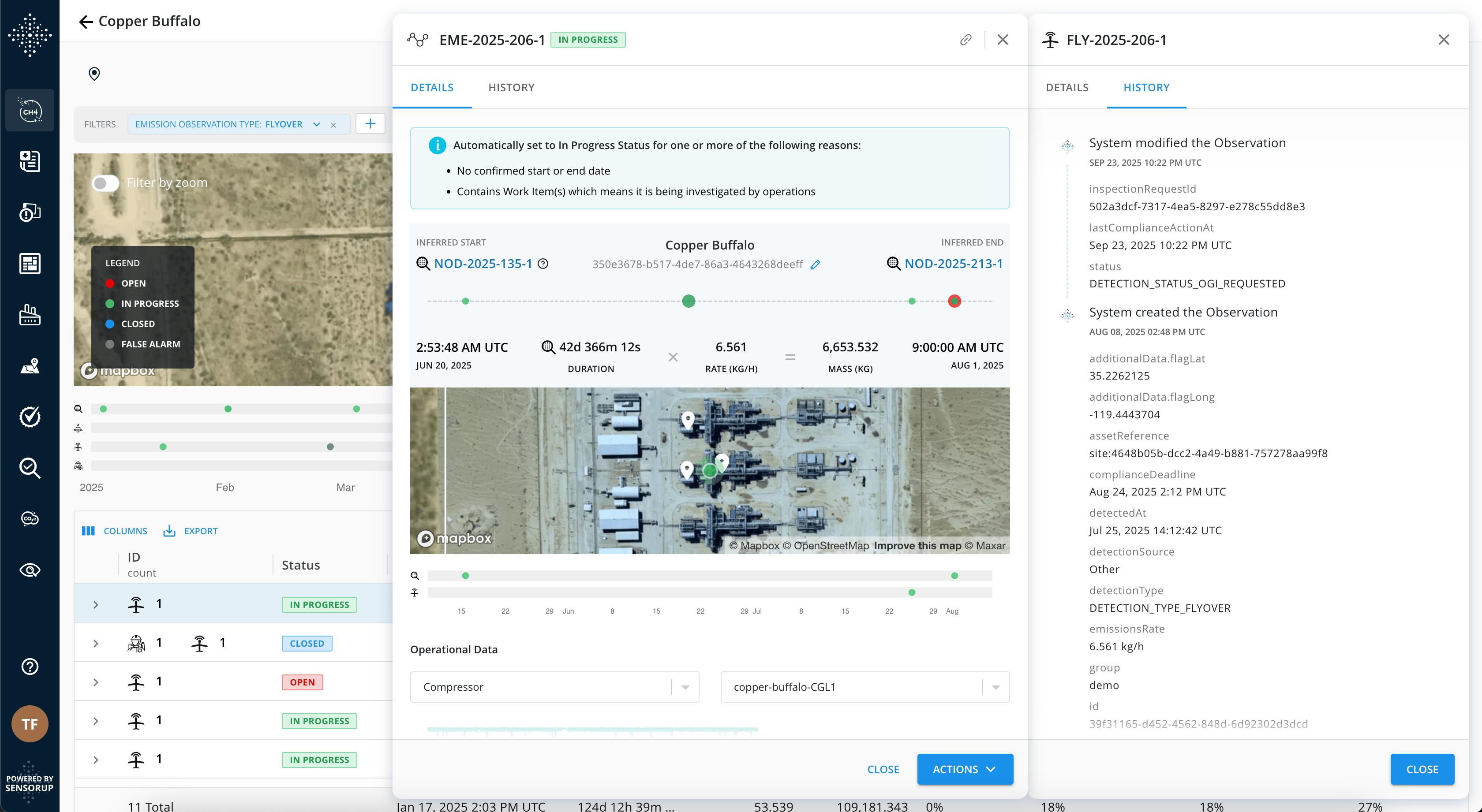1482x812 pixels.
Task: Click the Export download icon
Action: (169, 531)
